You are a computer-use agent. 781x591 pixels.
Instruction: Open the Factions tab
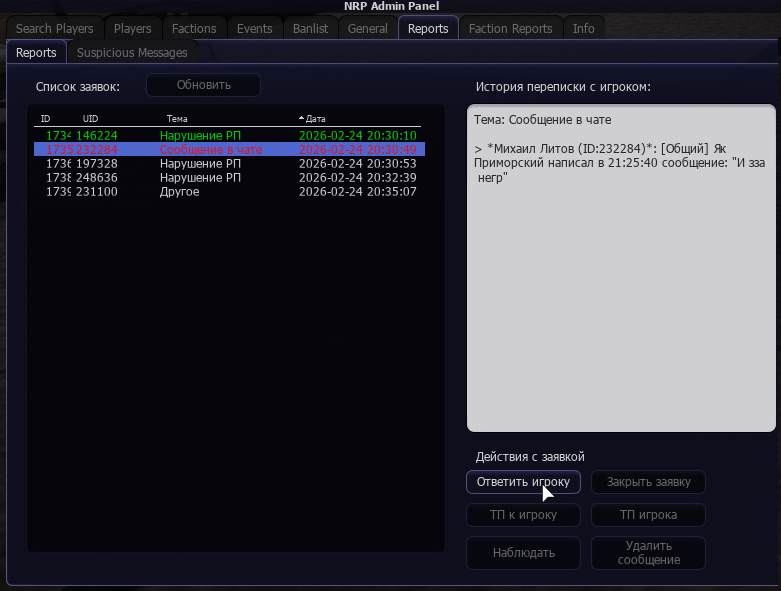click(x=194, y=29)
